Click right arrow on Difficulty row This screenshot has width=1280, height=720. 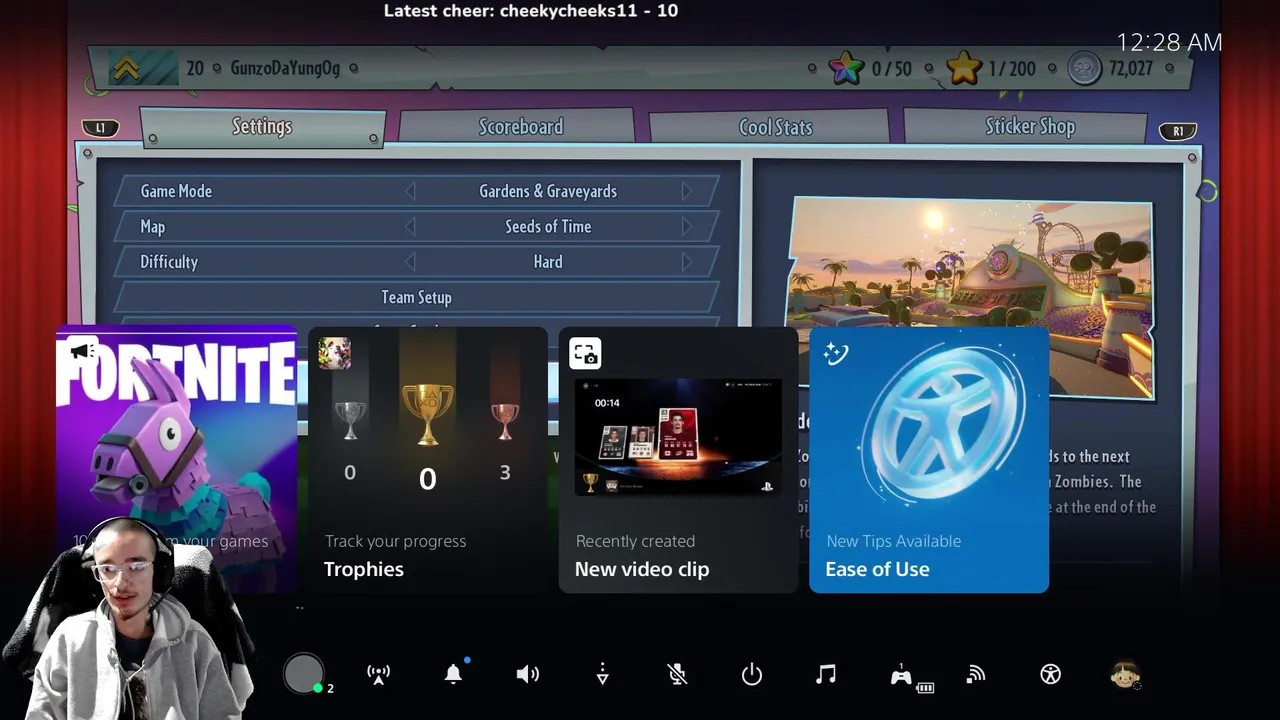click(x=686, y=262)
